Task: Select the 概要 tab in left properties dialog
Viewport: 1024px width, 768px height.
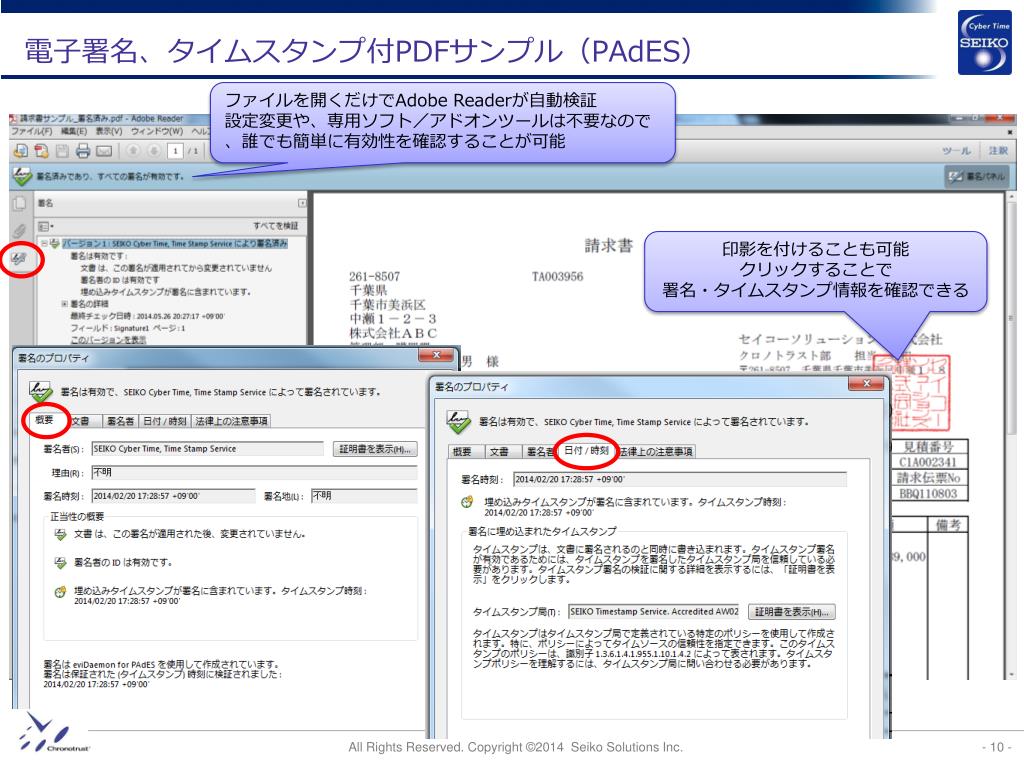Action: click(45, 420)
